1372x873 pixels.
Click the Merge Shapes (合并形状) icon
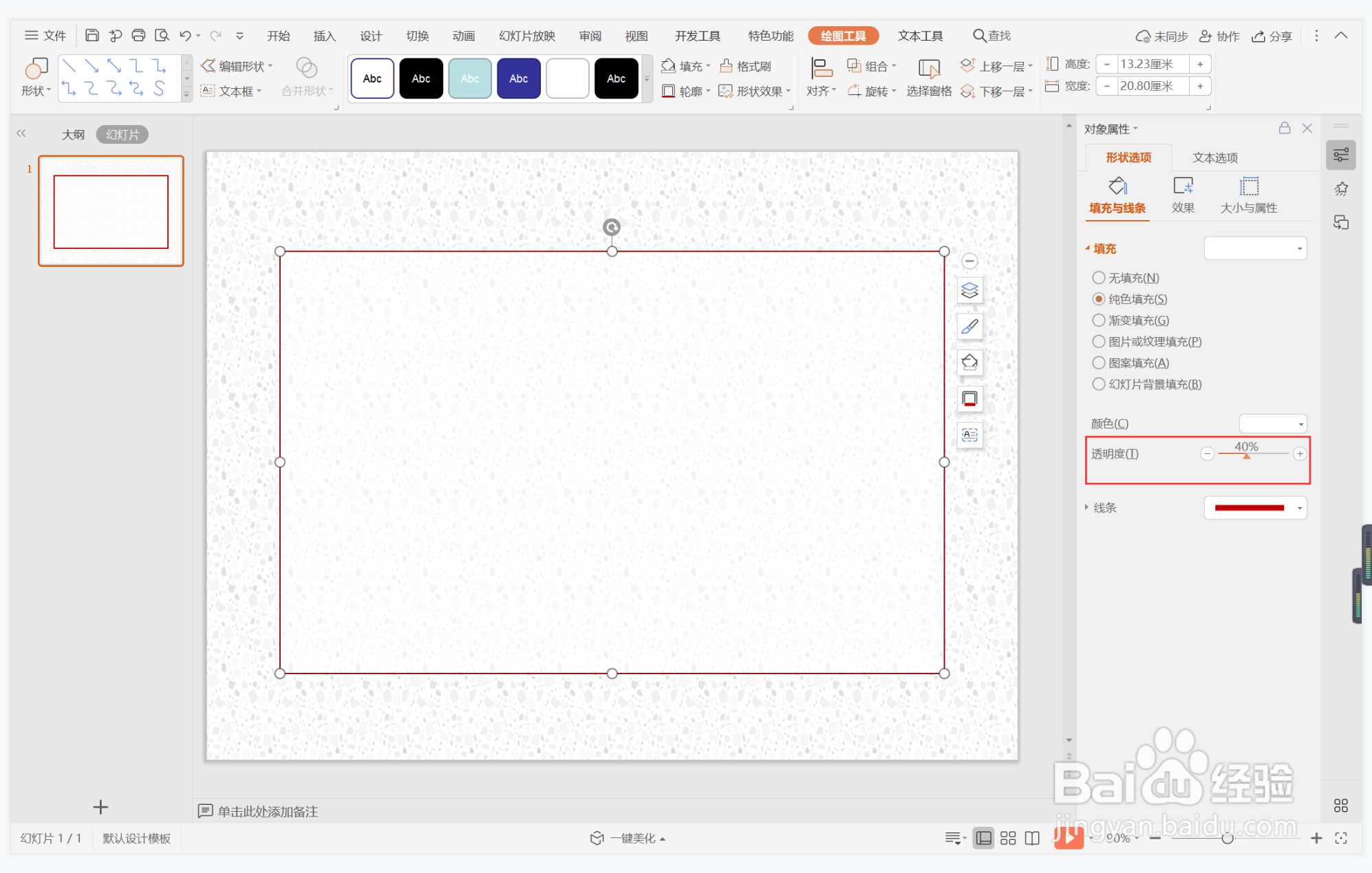(x=306, y=67)
